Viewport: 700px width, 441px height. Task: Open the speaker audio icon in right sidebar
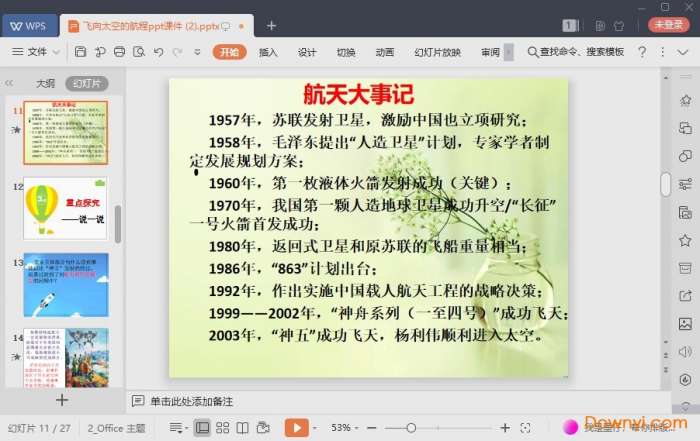(x=685, y=352)
